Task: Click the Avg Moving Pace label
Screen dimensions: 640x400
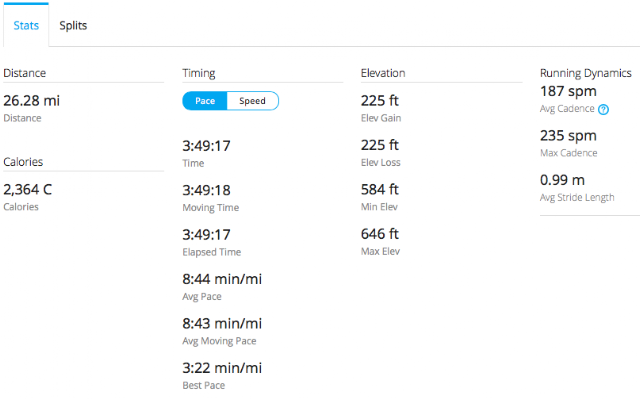Action: (219, 341)
